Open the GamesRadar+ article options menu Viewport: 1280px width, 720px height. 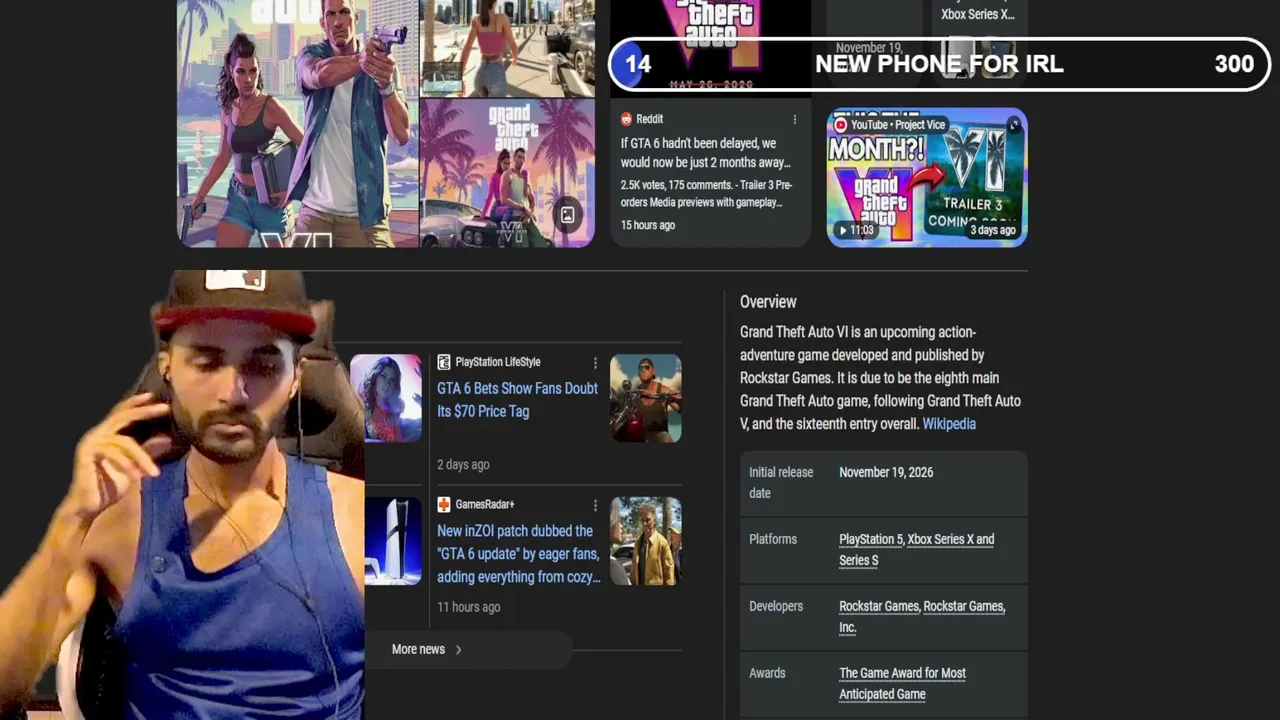(595, 505)
